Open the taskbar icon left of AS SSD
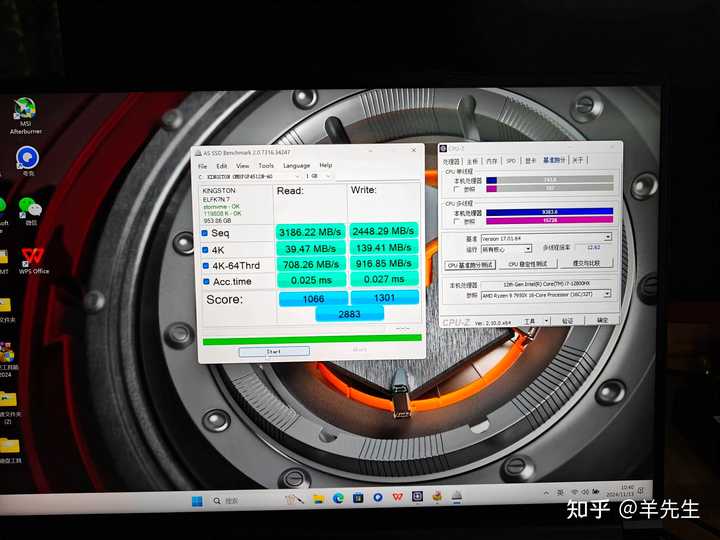Image resolution: width=720 pixels, height=540 pixels. point(437,496)
